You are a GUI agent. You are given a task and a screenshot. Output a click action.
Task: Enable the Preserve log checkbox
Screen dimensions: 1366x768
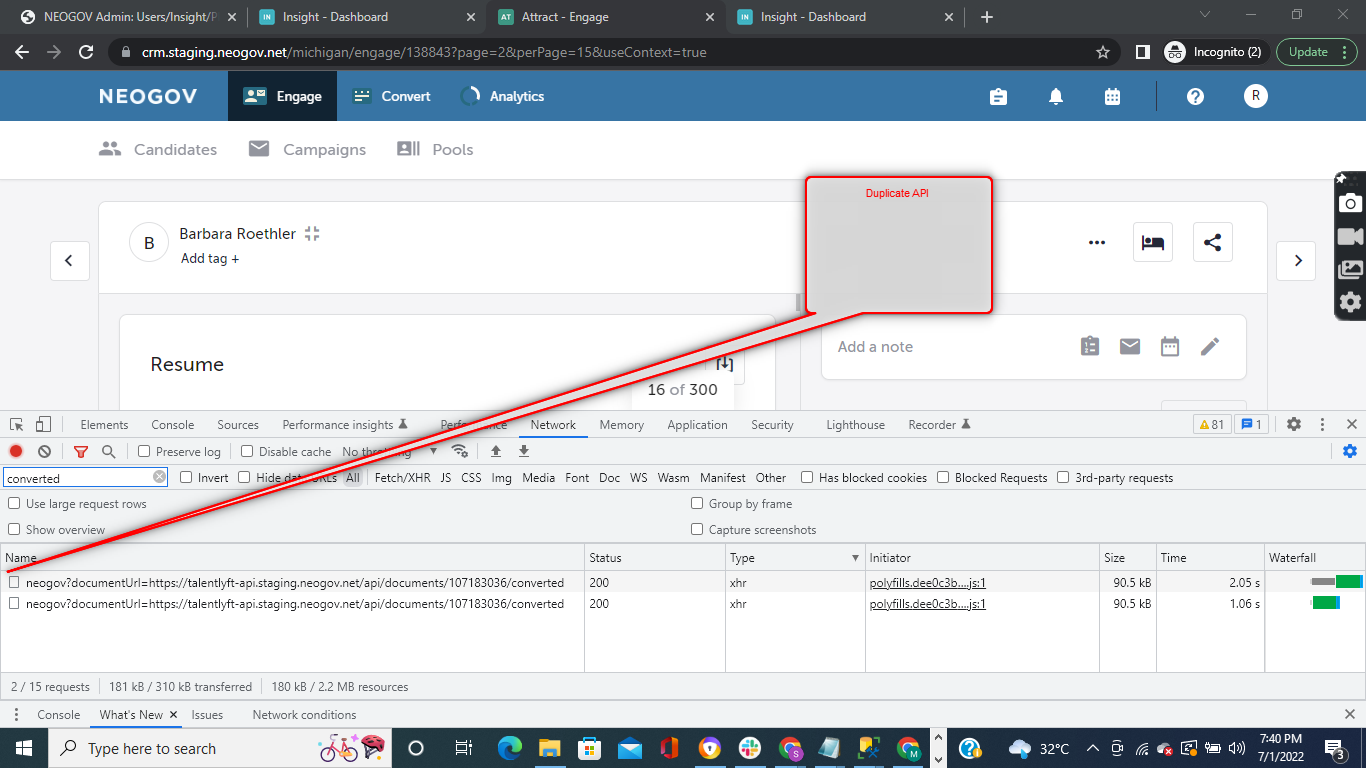pyautogui.click(x=142, y=451)
